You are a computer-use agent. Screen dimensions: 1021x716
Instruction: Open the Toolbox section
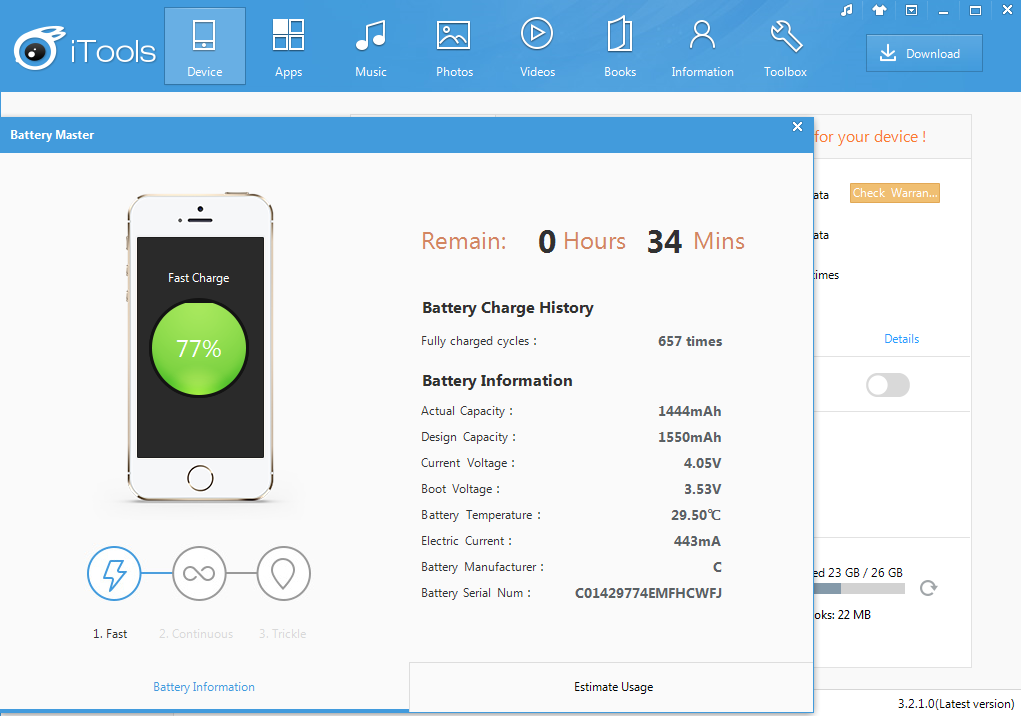click(785, 46)
